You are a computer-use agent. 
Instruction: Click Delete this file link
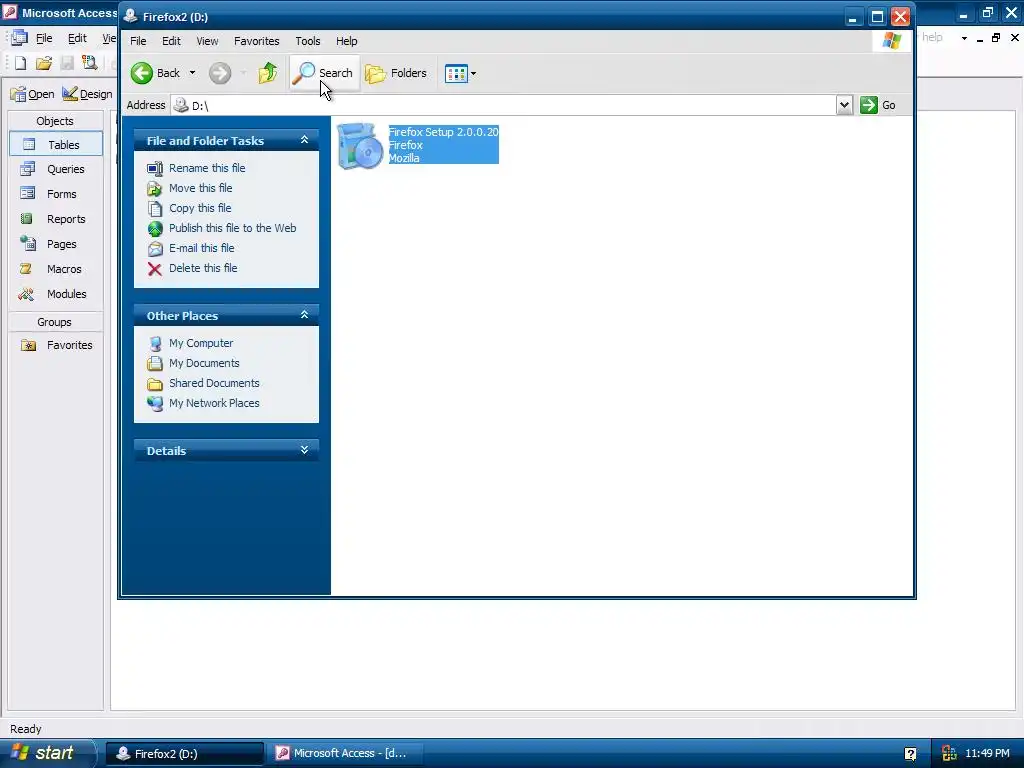[203, 268]
